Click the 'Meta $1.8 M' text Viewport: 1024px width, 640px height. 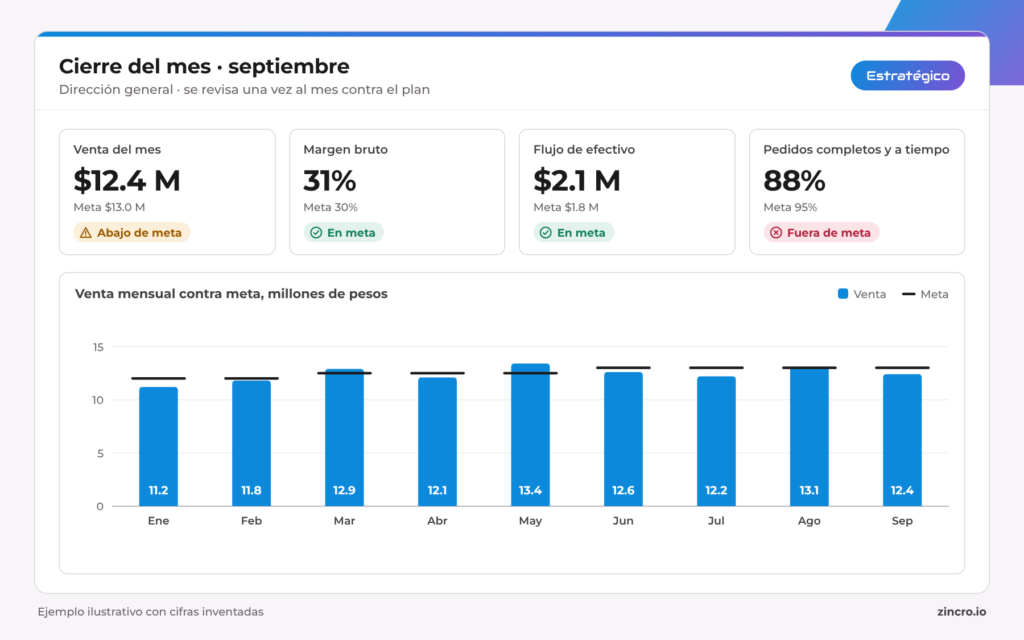566,207
